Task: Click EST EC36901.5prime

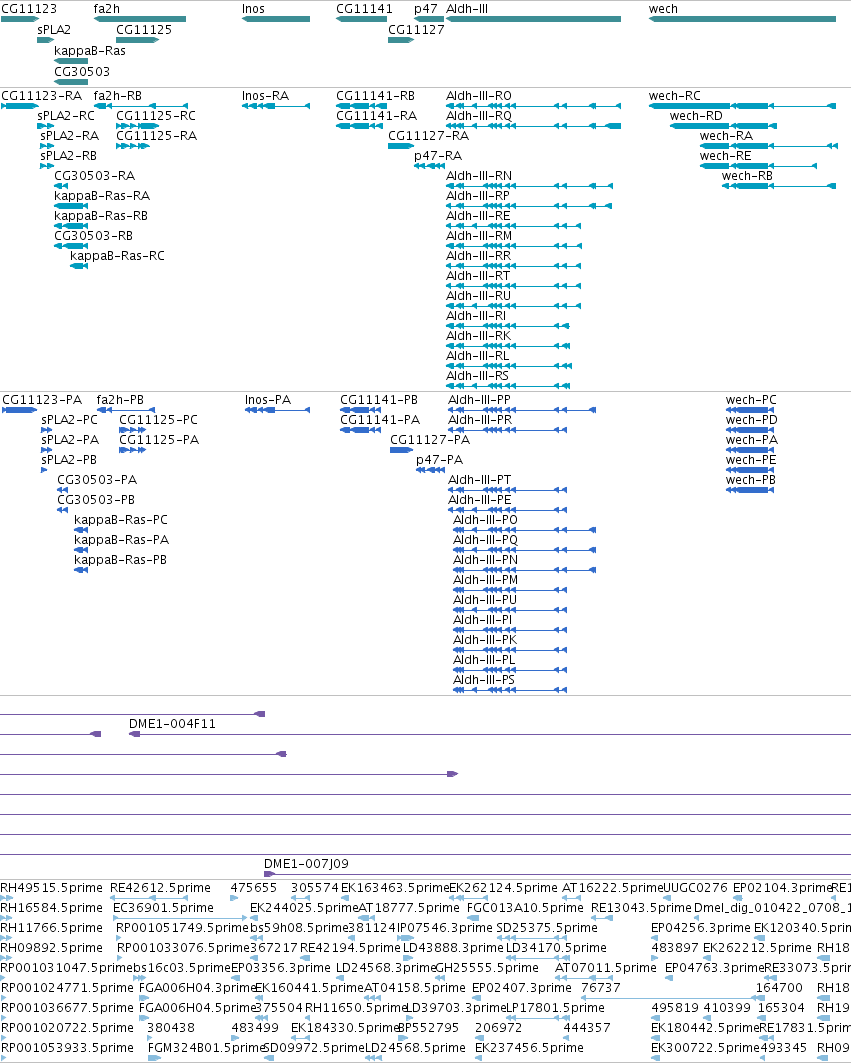Action: pos(163,908)
